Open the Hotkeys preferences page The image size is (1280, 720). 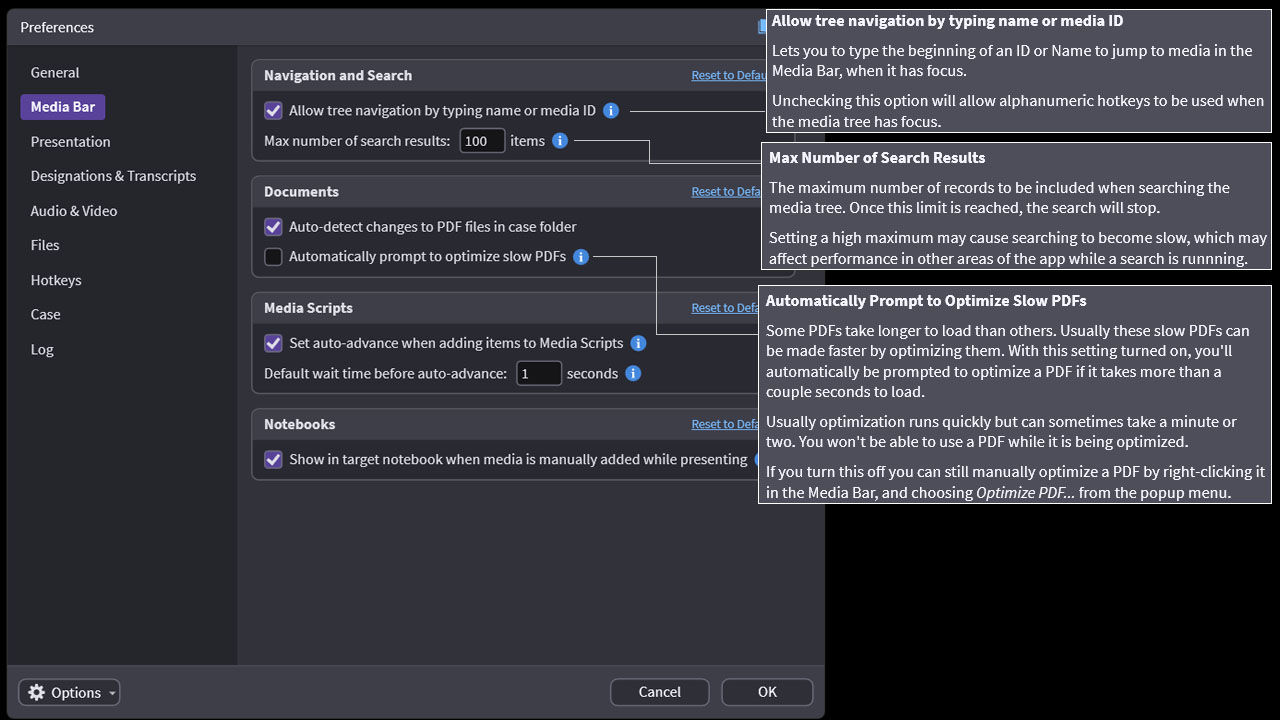pyautogui.click(x=56, y=280)
